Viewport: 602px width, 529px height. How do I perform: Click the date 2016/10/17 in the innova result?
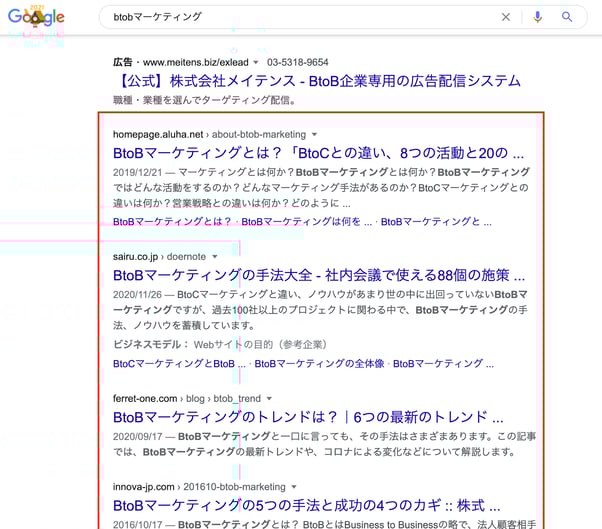[137, 524]
